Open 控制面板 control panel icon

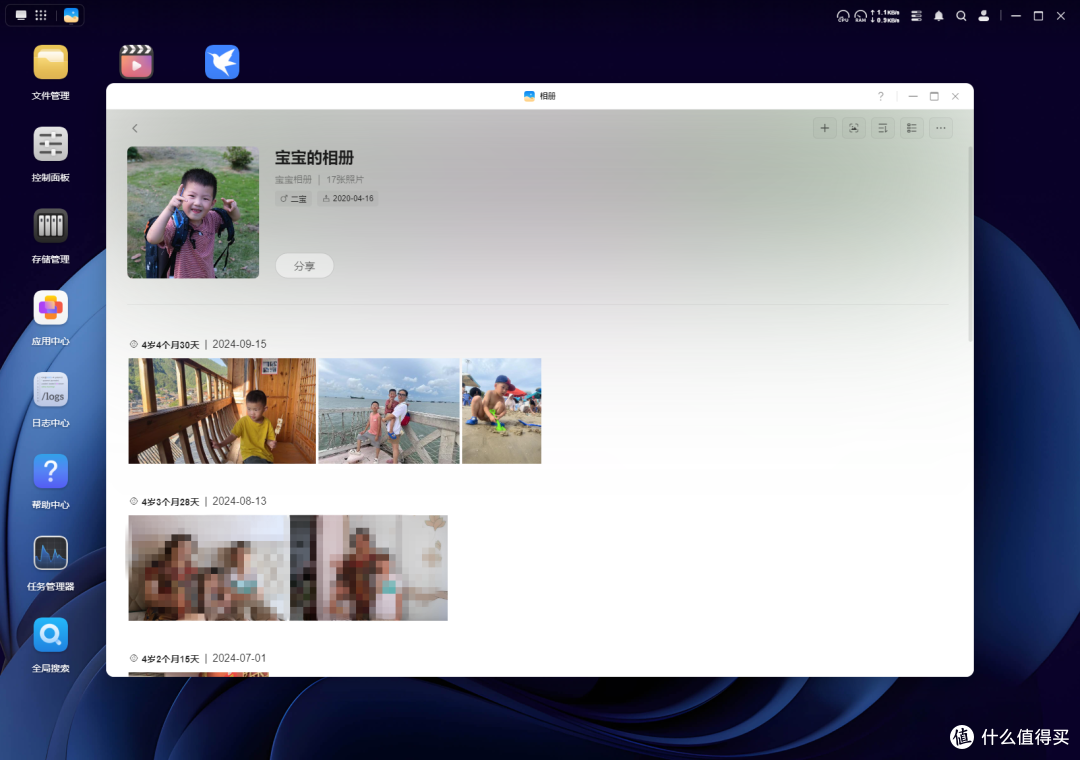point(50,144)
